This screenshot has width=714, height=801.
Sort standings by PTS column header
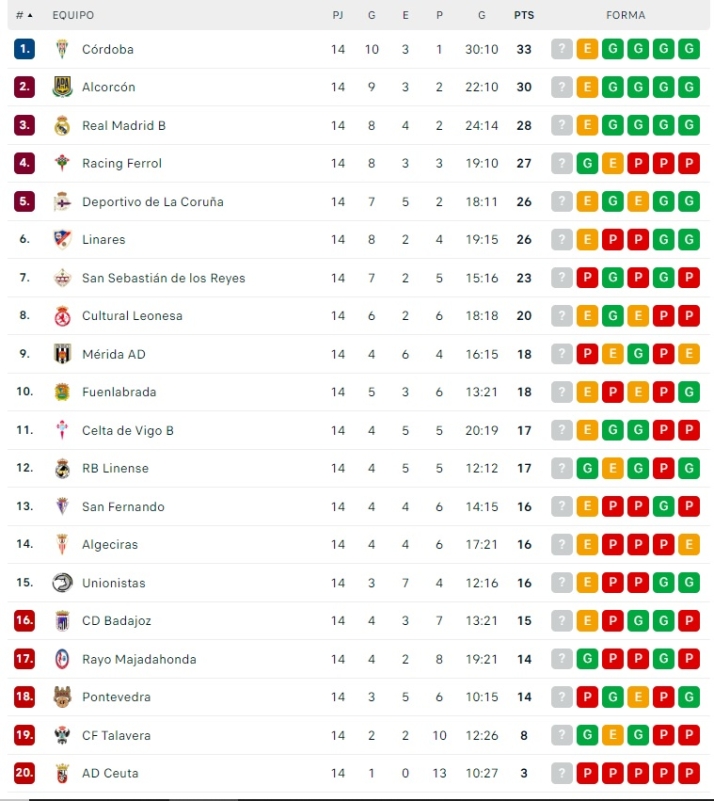(523, 15)
